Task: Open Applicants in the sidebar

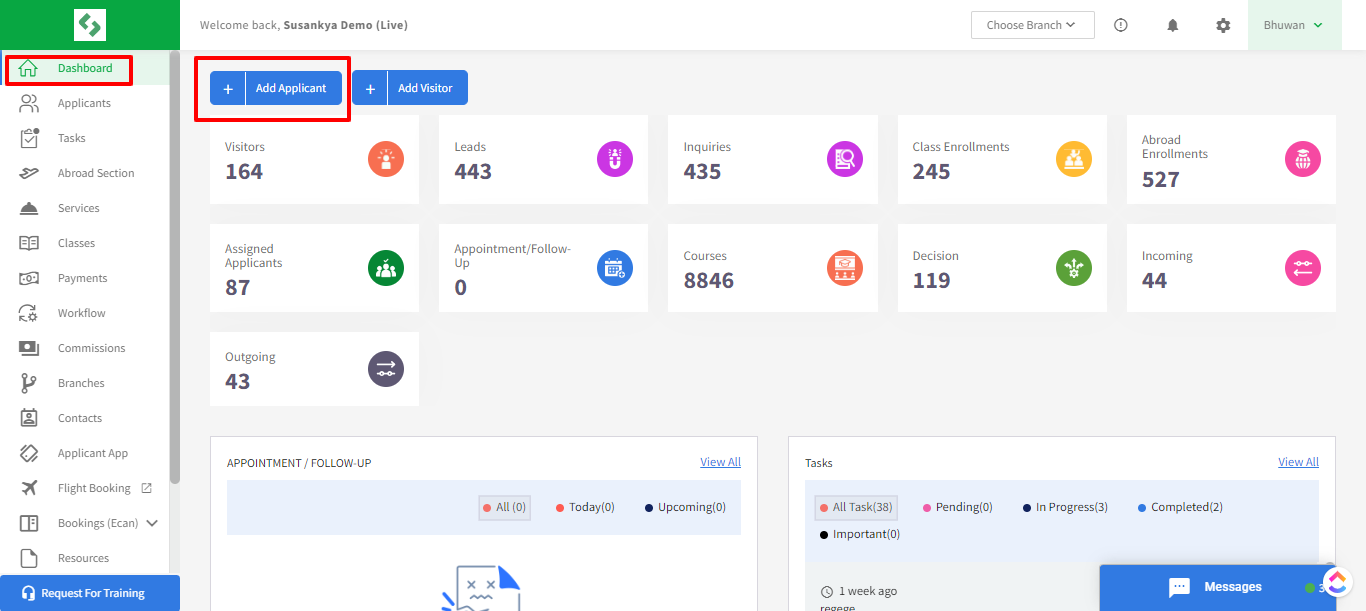Action: tap(84, 103)
